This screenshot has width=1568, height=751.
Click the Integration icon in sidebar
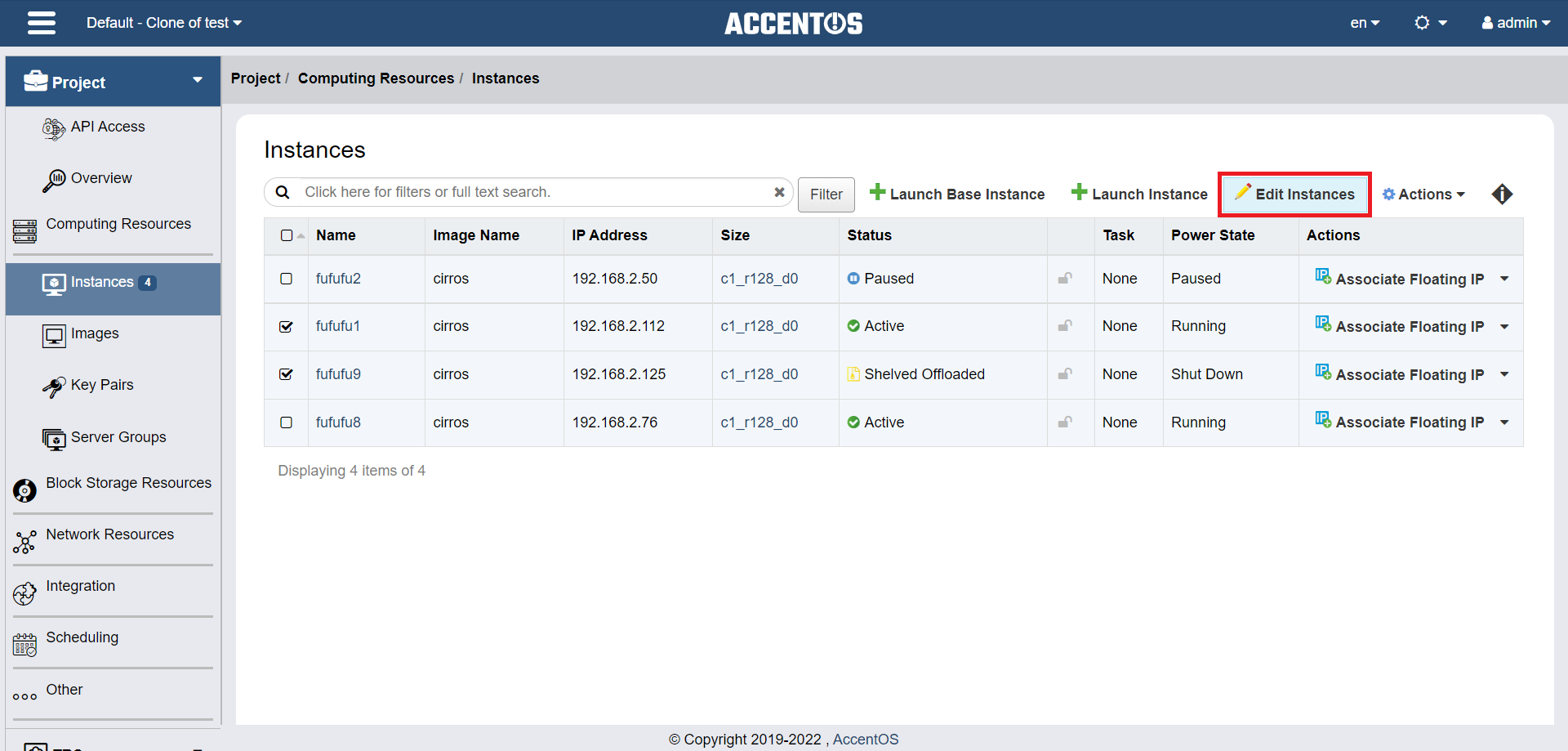coord(24,593)
